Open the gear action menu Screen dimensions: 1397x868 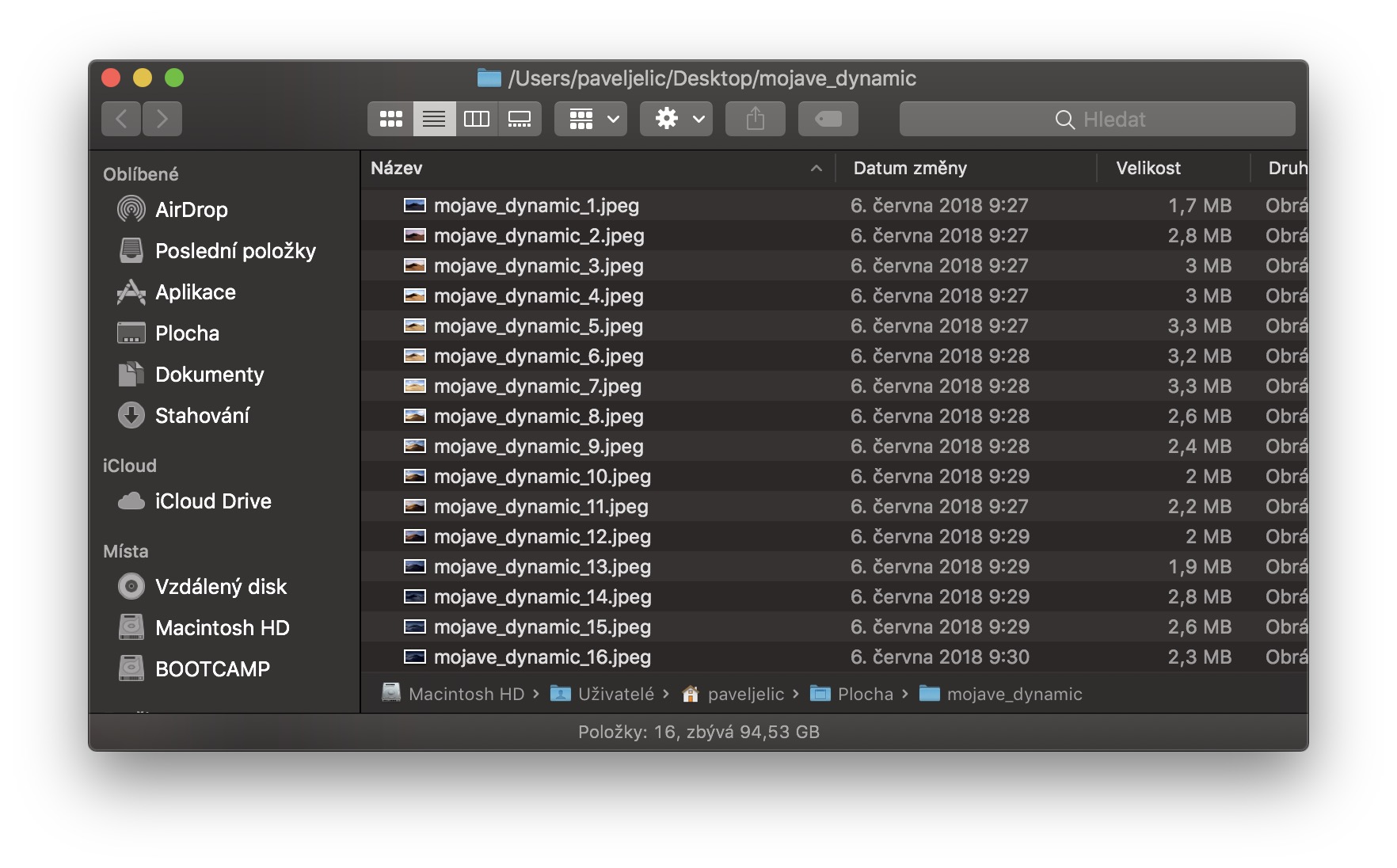676,119
